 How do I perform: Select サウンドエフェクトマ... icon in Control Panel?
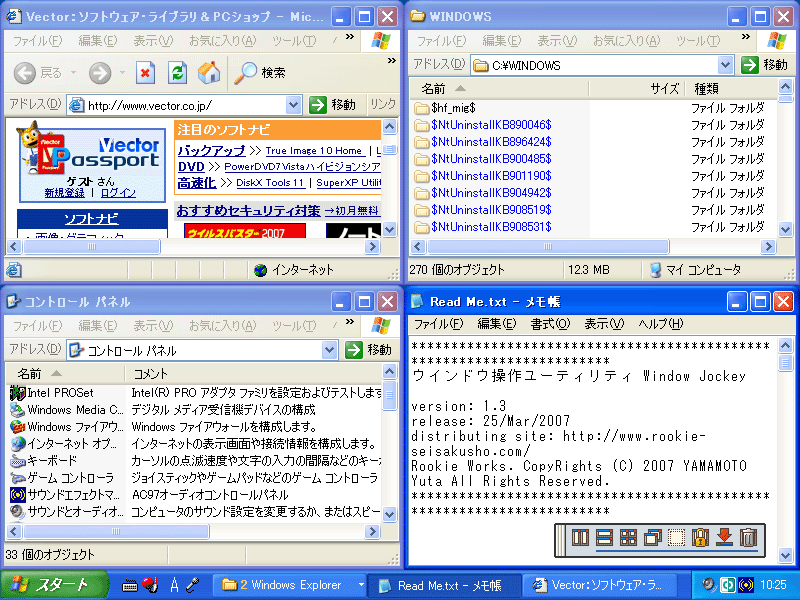[17, 495]
